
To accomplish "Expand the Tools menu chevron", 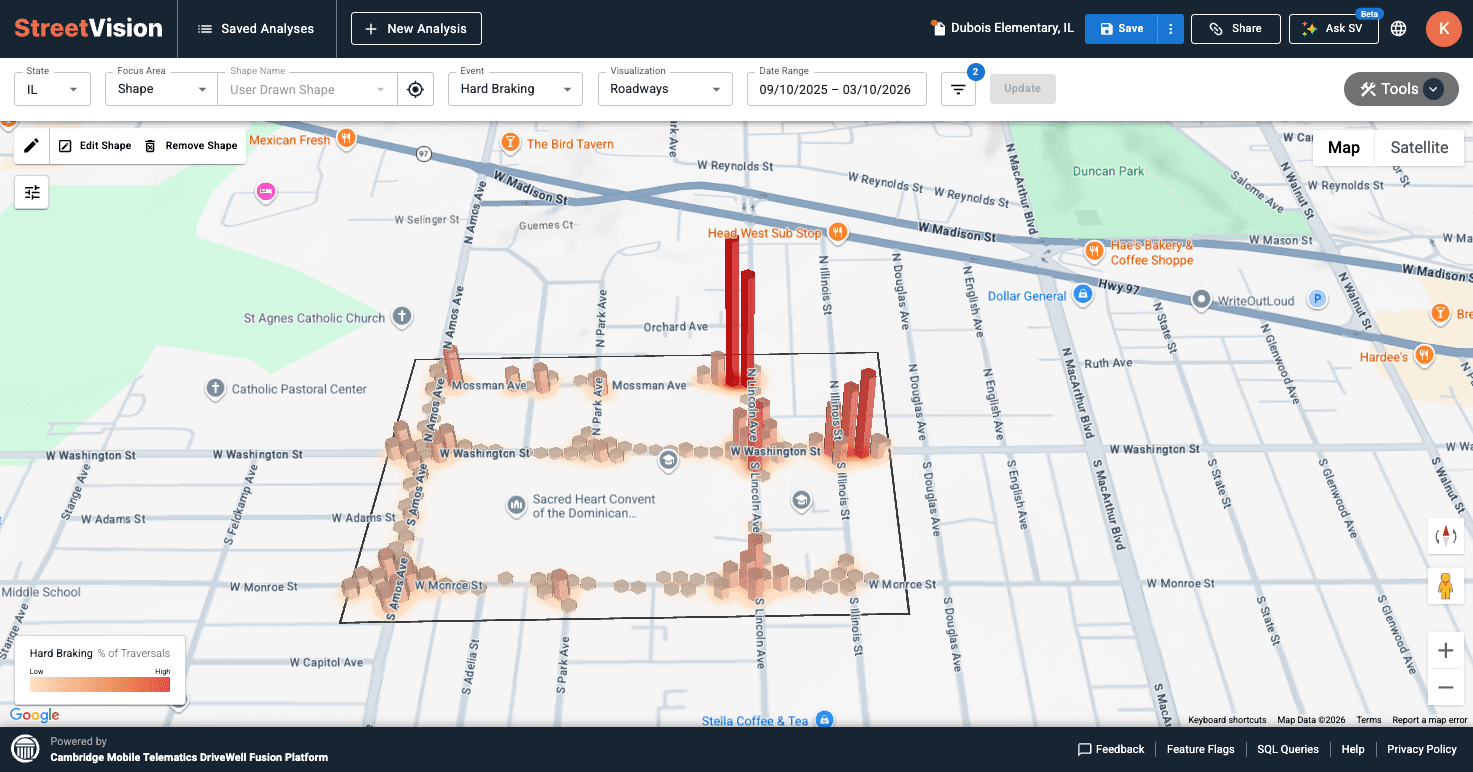I will point(1433,89).
